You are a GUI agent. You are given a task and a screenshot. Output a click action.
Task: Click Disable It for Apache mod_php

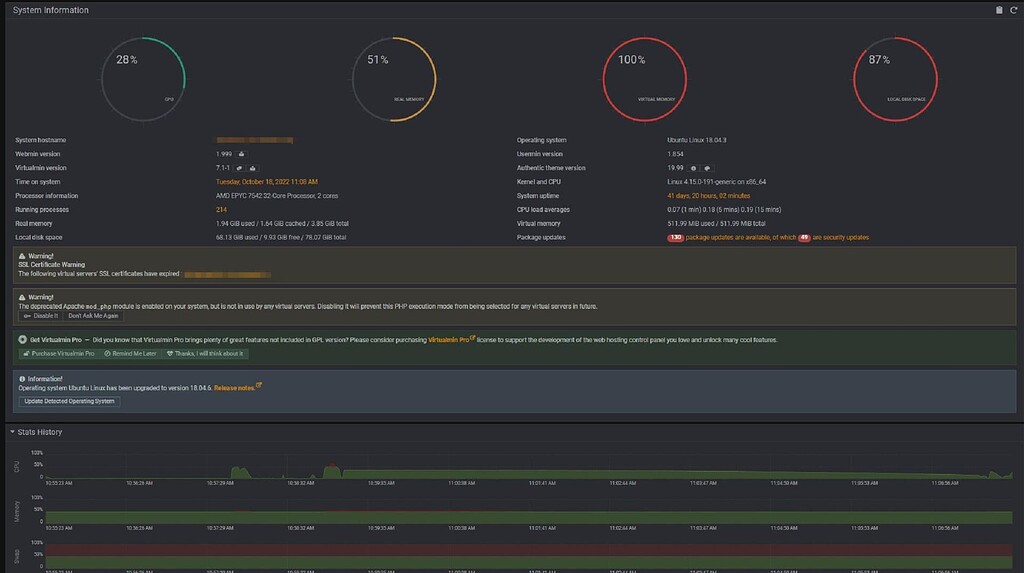[40, 316]
